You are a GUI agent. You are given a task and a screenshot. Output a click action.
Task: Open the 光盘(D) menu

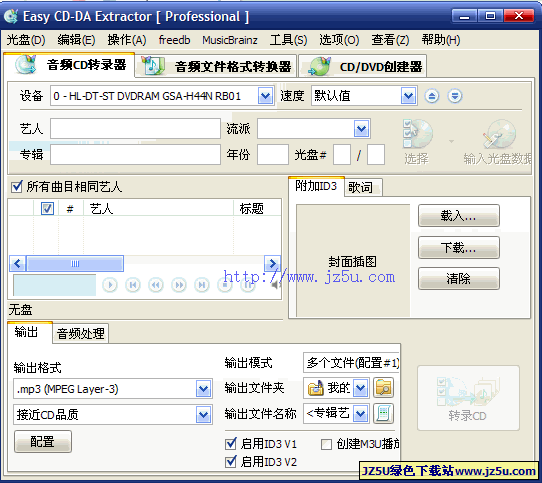26,40
